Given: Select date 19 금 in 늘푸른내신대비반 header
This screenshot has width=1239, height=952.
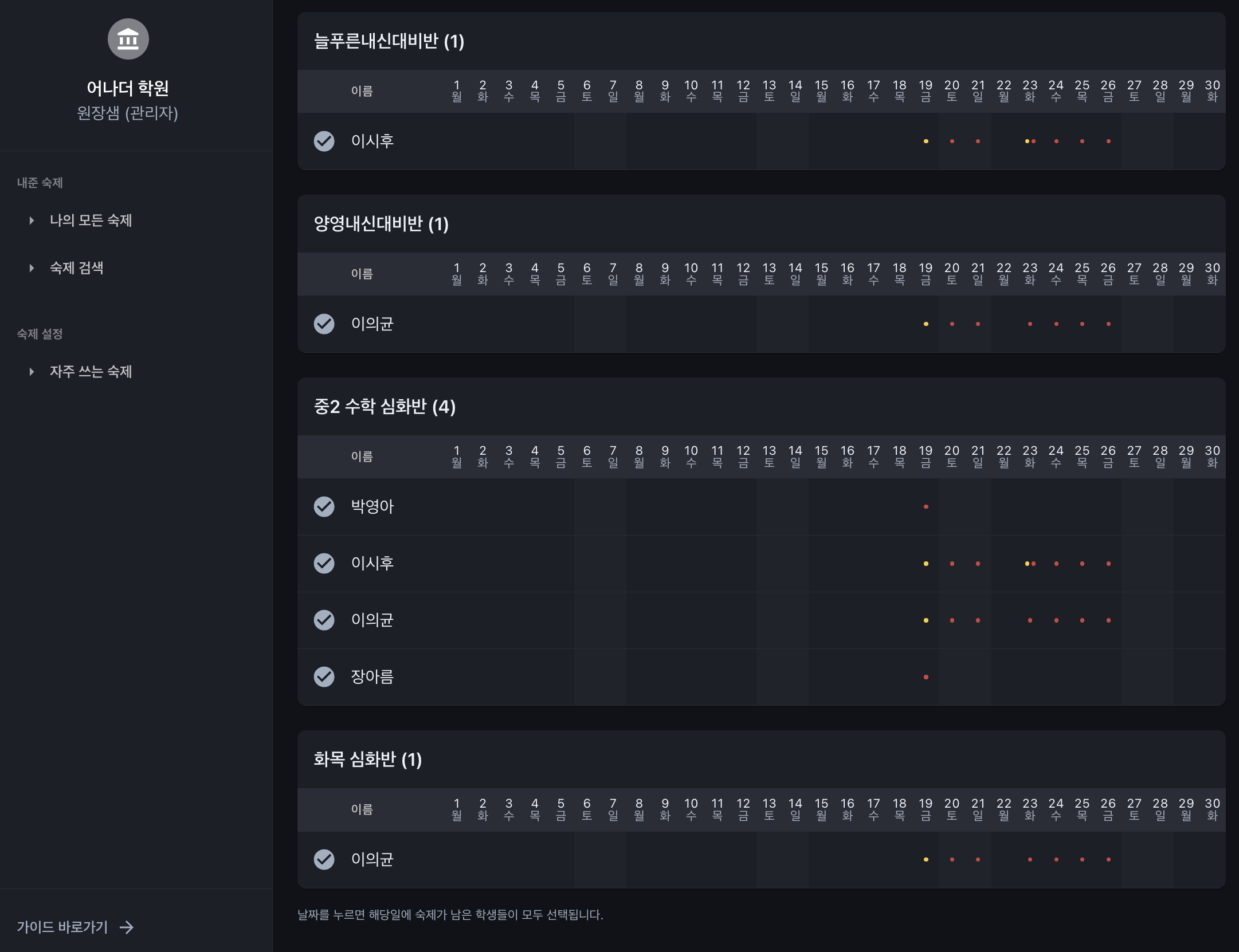Looking at the screenshot, I should tap(926, 91).
